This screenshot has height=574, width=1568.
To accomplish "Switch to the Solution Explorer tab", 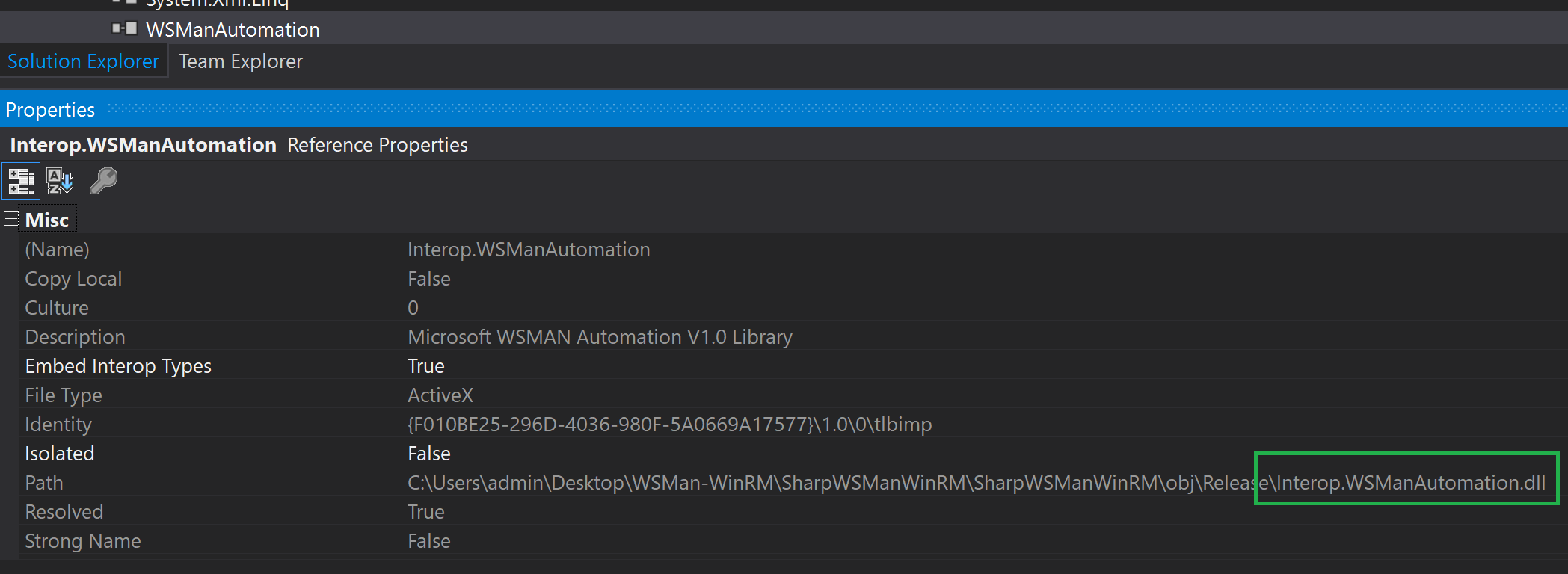I will coord(83,61).
